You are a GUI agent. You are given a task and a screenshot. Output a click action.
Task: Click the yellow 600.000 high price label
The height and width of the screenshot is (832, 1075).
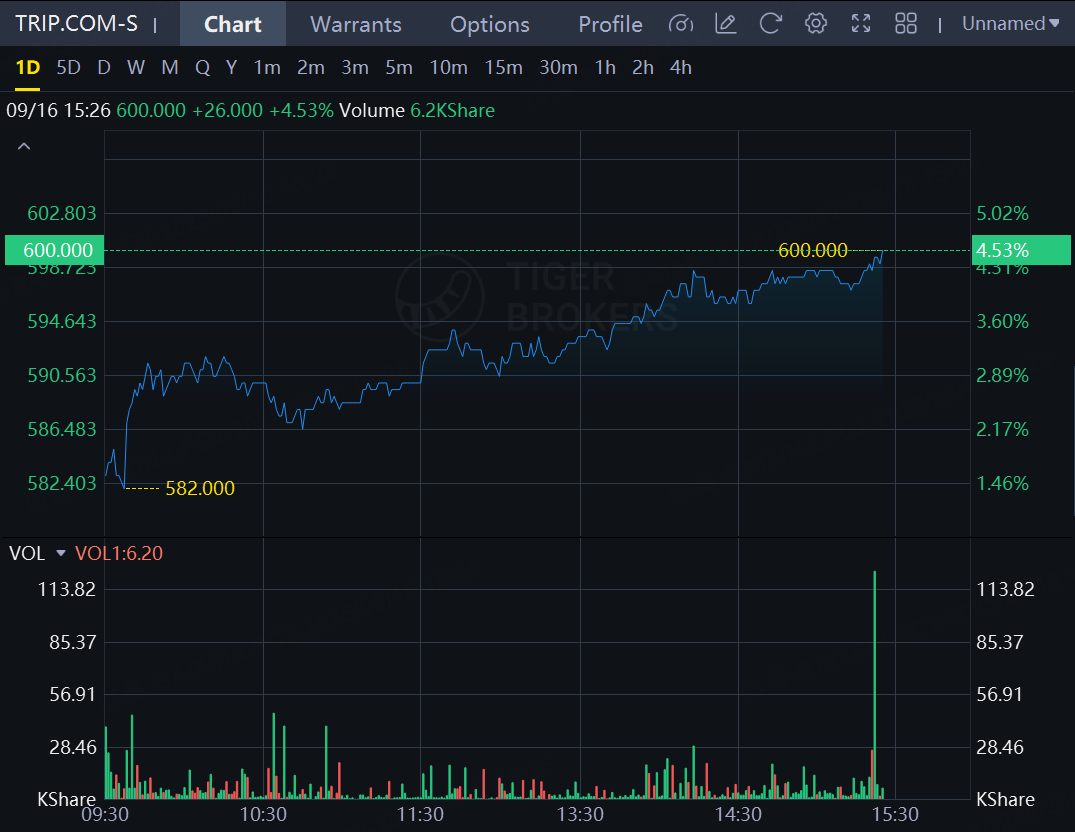(812, 250)
